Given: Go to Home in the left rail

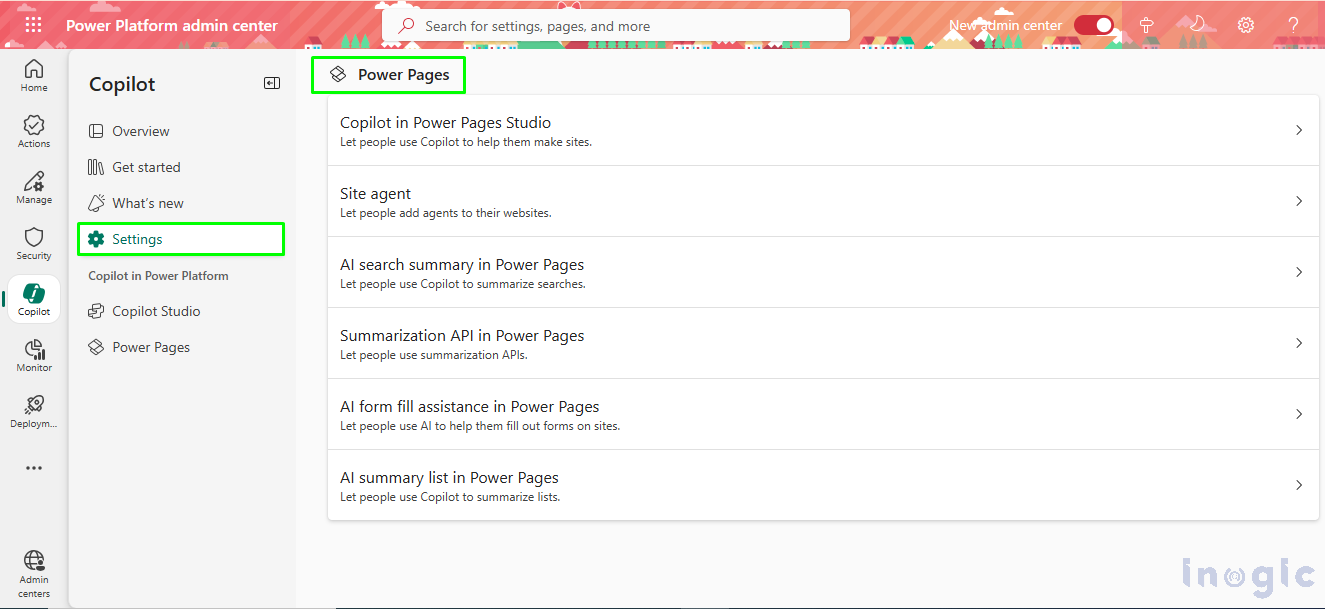Looking at the screenshot, I should pyautogui.click(x=34, y=75).
